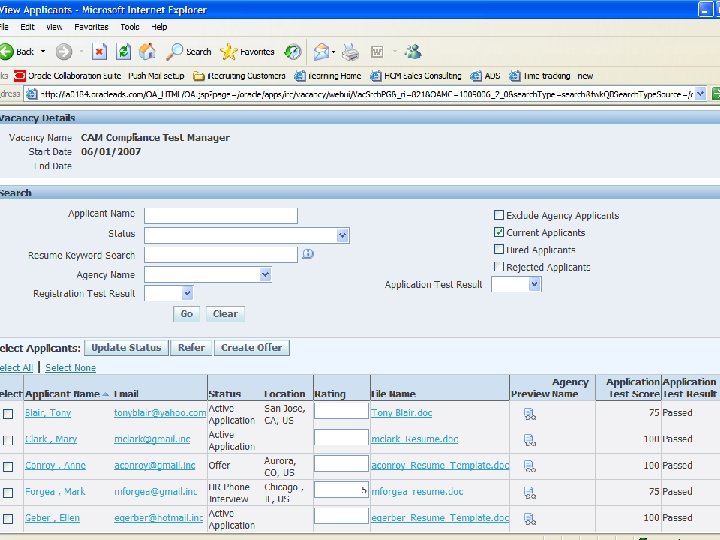Click the Home icon in the toolbar
Image resolution: width=720 pixels, height=540 pixels.
pos(147,51)
